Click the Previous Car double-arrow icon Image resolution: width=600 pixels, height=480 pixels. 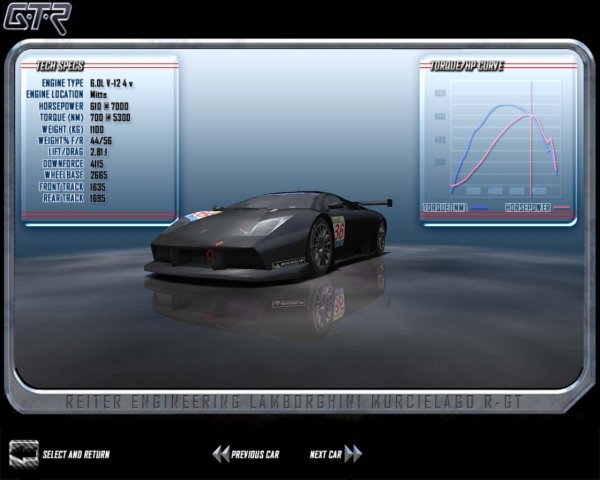(220, 454)
